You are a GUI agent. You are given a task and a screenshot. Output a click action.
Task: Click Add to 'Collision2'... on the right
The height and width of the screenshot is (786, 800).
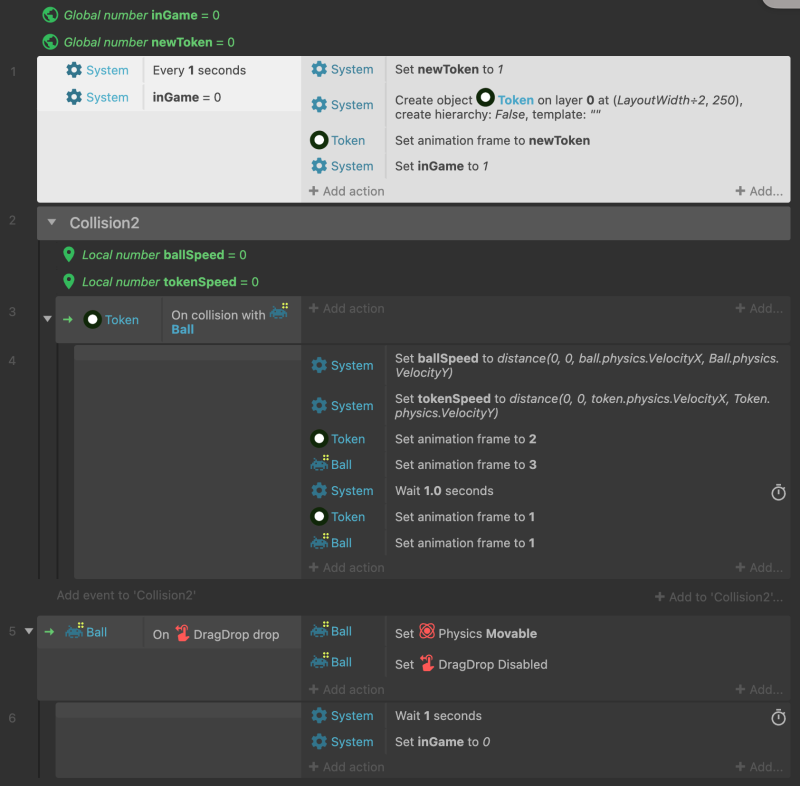point(718,597)
